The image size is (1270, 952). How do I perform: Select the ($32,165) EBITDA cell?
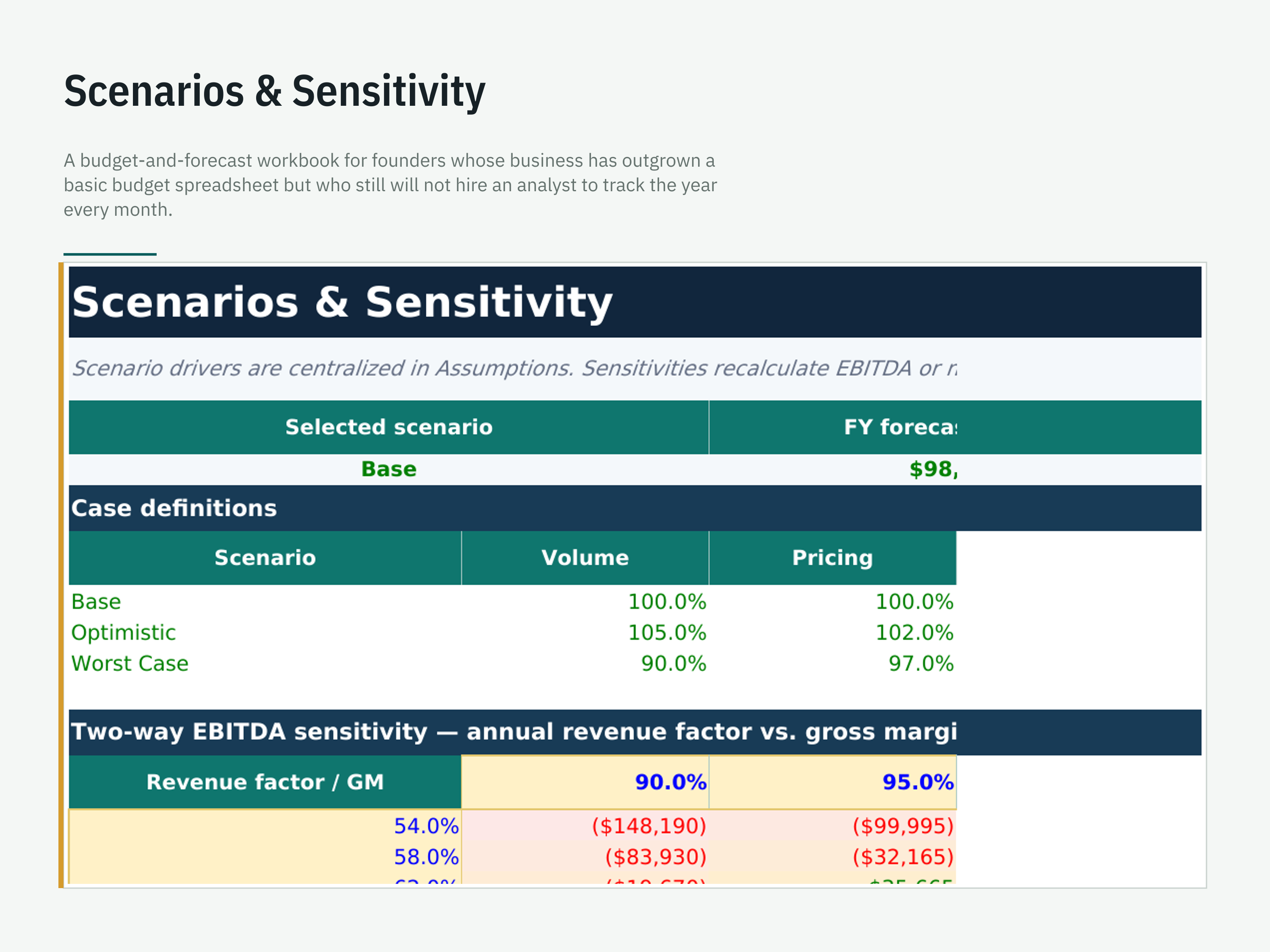833,857
